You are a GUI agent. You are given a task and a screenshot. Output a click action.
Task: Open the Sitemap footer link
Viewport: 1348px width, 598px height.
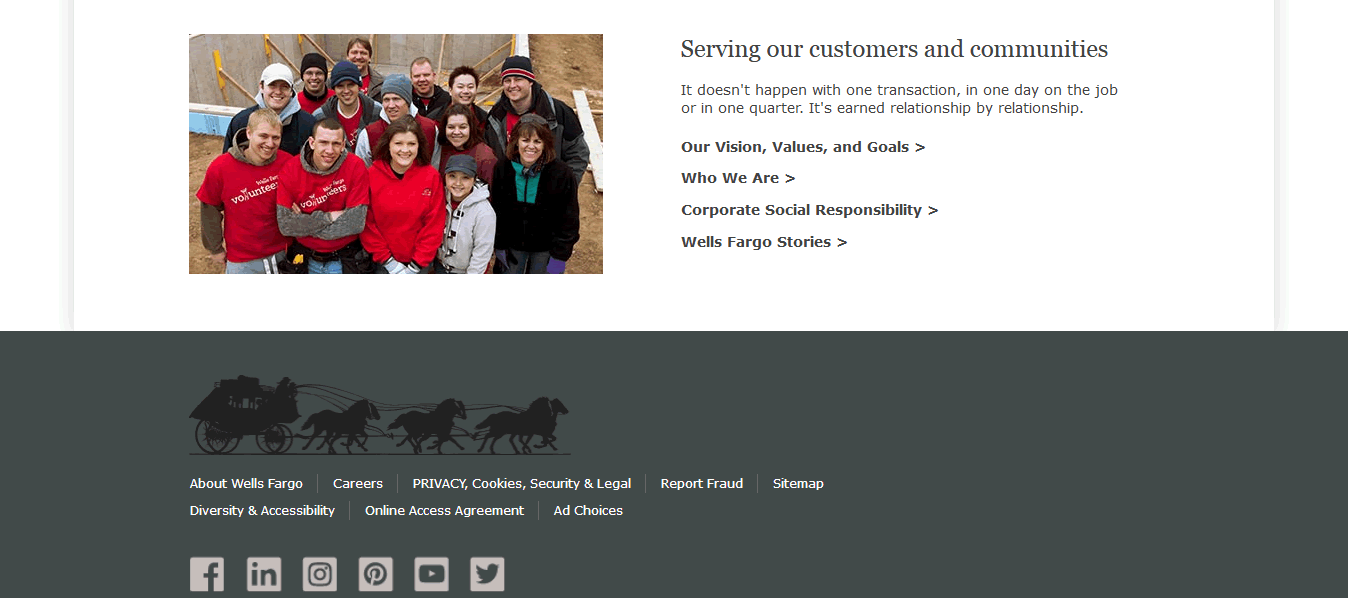click(x=798, y=484)
